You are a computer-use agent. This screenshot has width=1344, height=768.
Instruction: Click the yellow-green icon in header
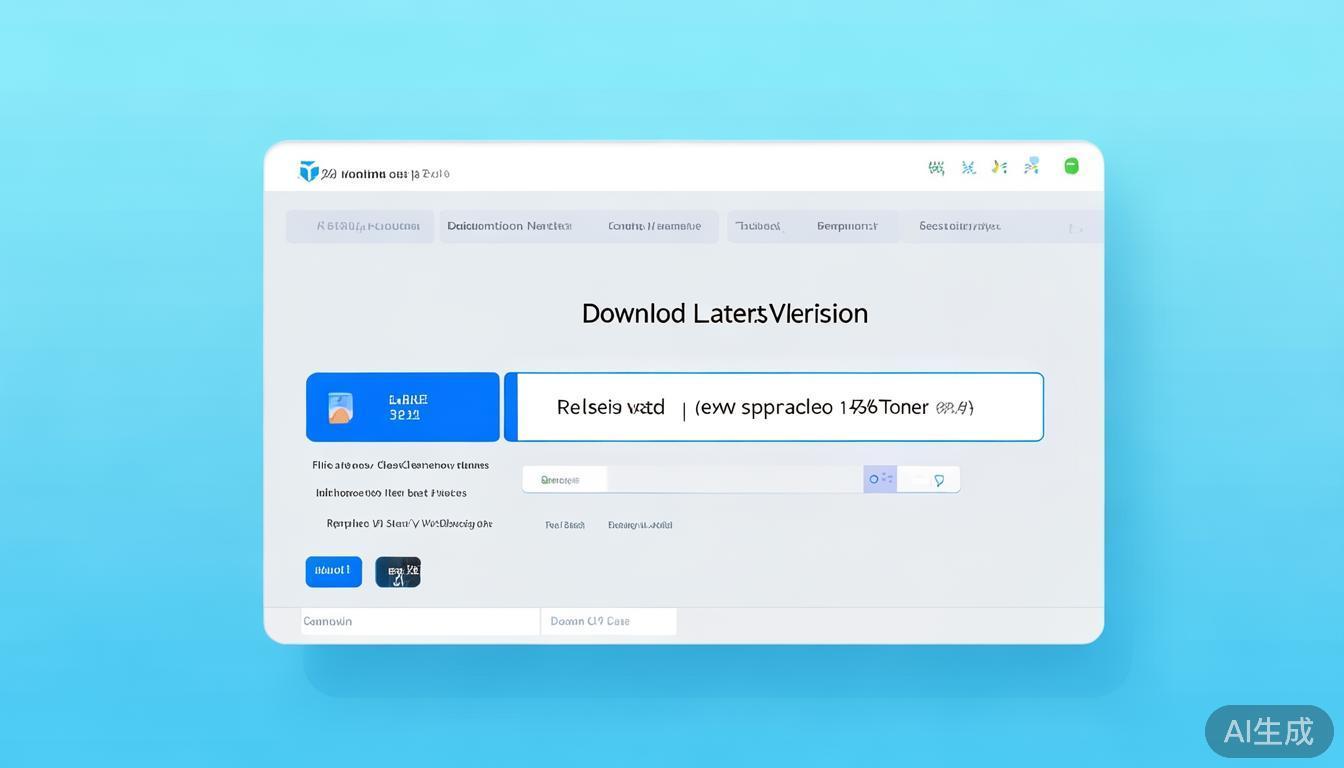pyautogui.click(x=999, y=167)
